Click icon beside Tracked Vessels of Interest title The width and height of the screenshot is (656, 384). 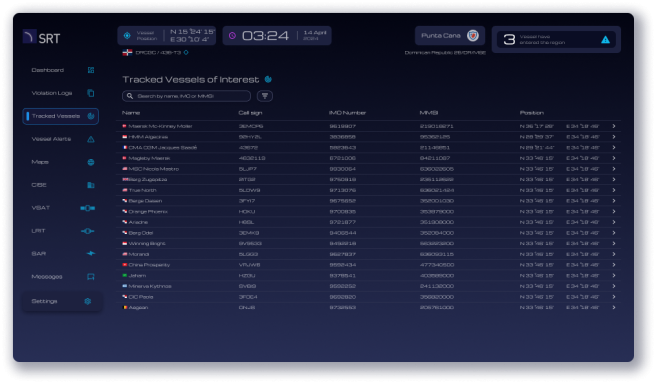pos(268,79)
